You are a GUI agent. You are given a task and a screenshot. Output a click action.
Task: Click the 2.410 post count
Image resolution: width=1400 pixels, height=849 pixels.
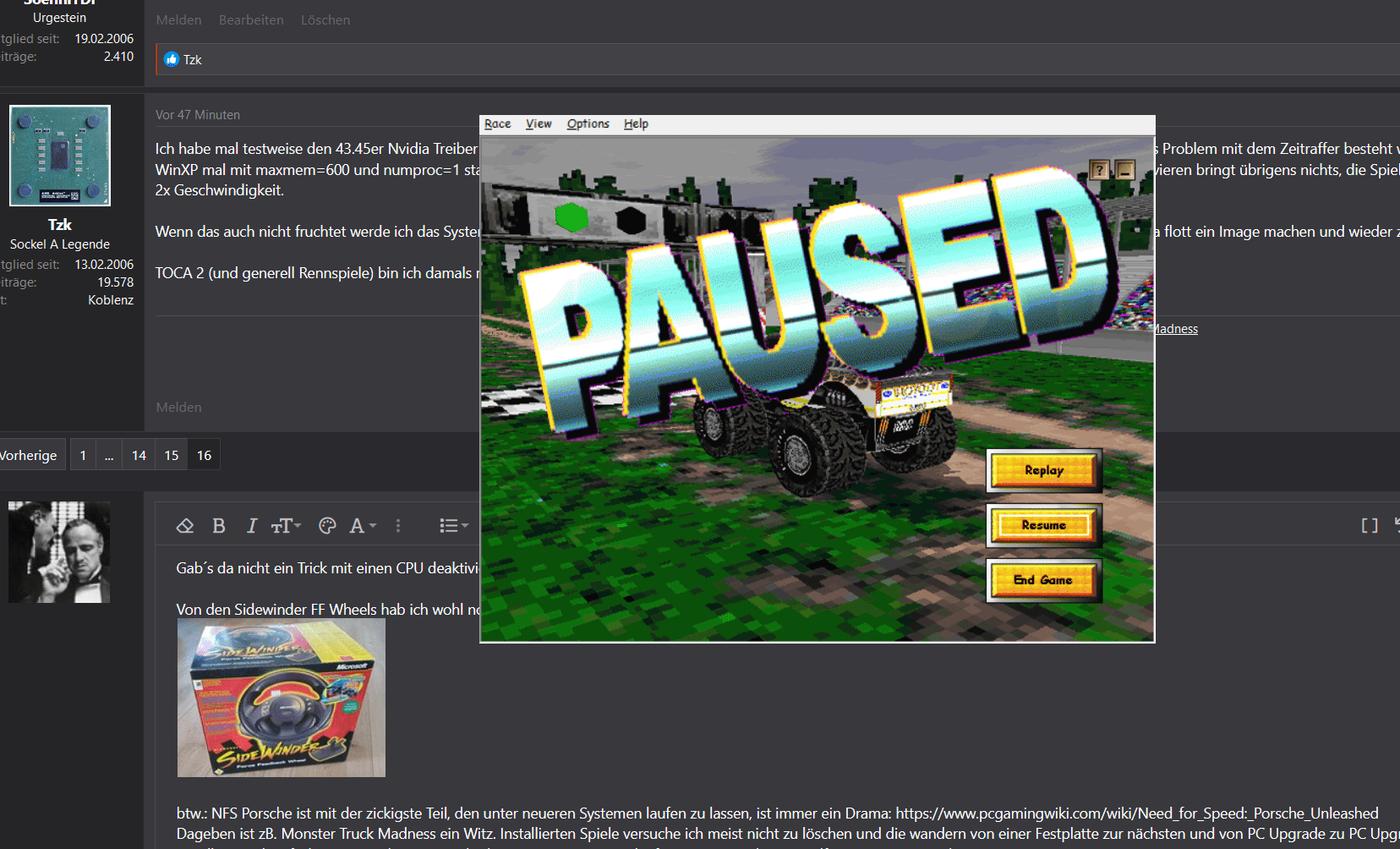118,57
